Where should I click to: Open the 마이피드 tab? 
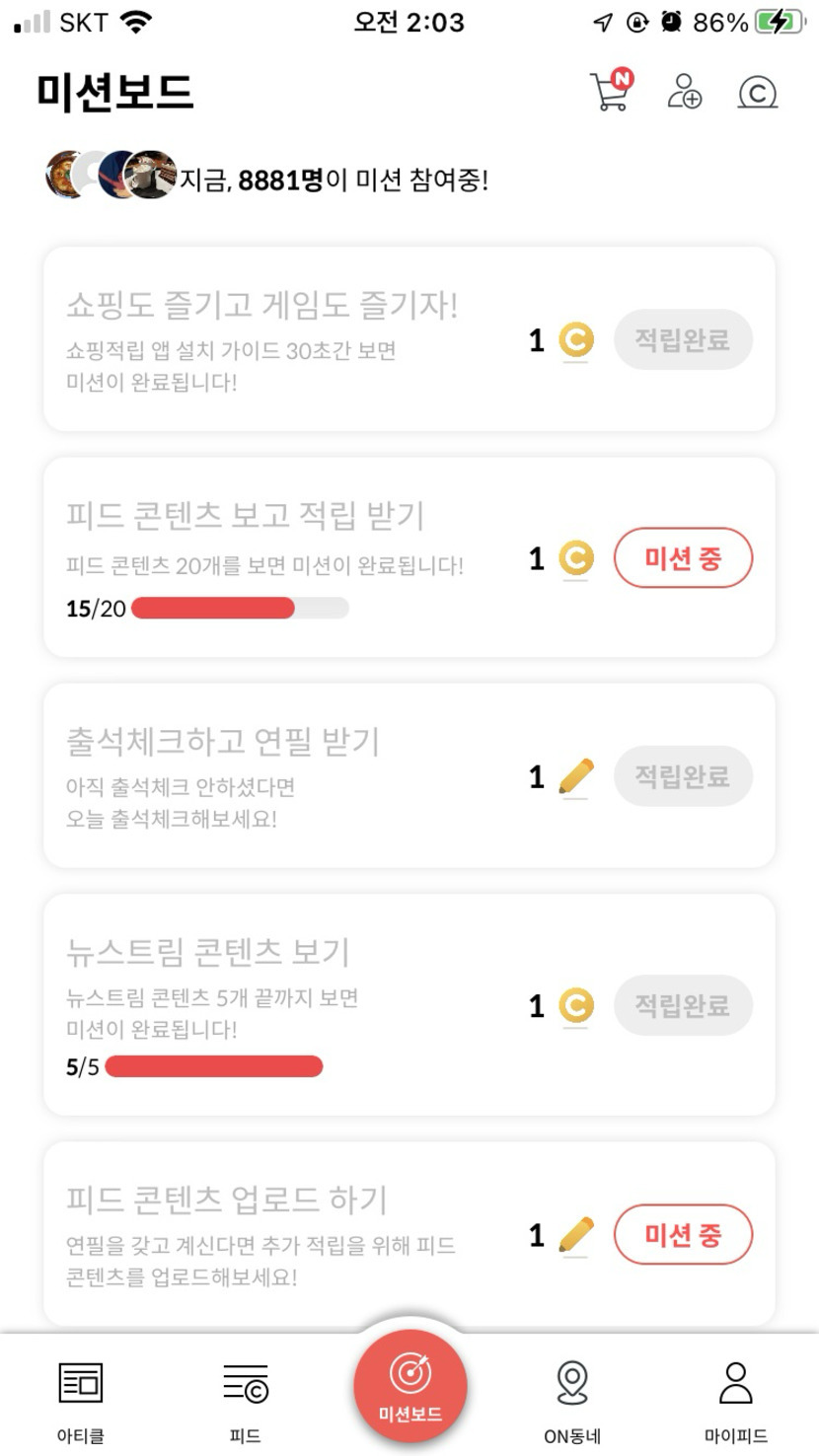(736, 1401)
